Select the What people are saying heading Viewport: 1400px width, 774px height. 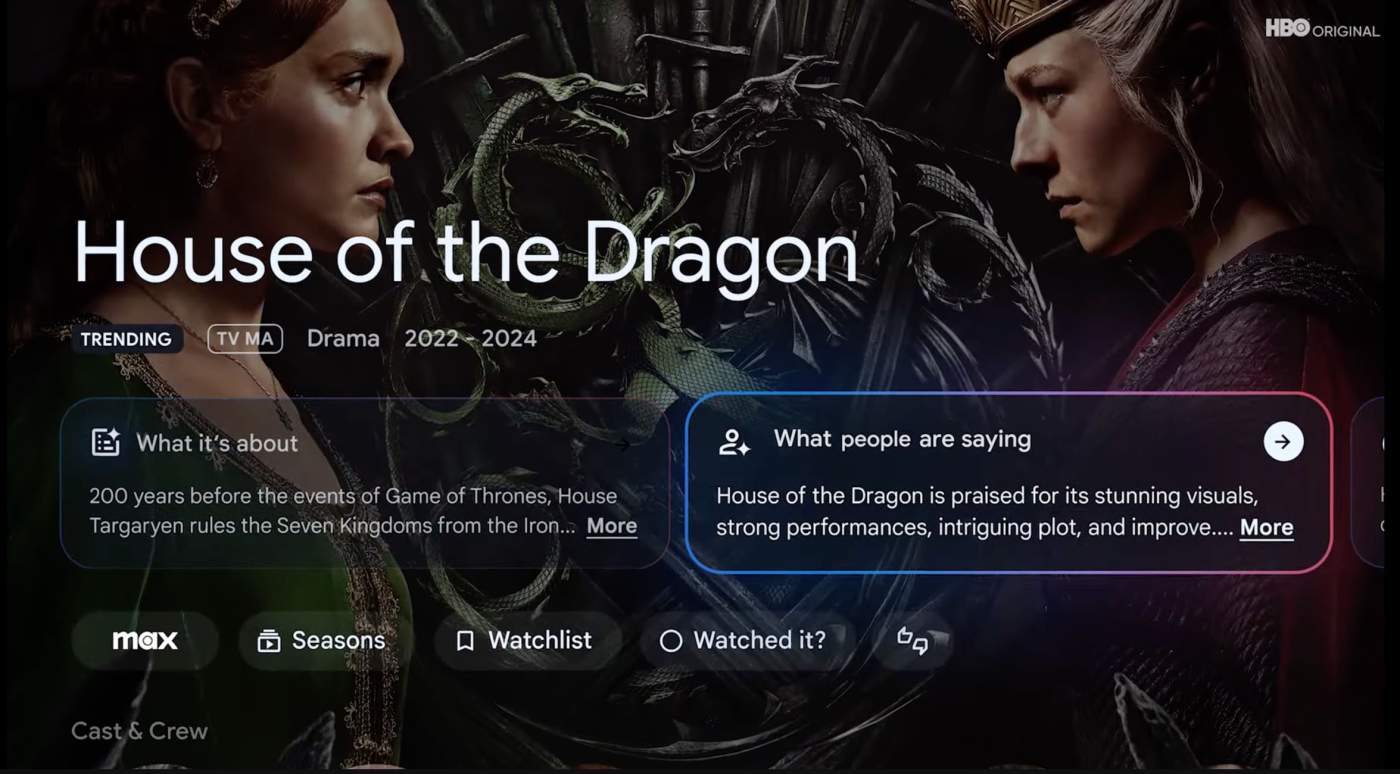point(902,439)
